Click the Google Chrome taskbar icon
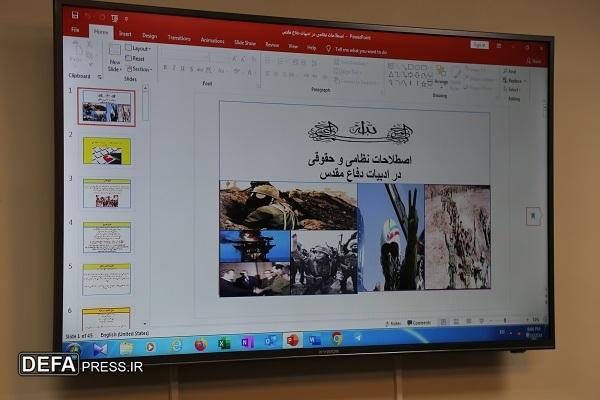The image size is (600, 400). [337, 338]
